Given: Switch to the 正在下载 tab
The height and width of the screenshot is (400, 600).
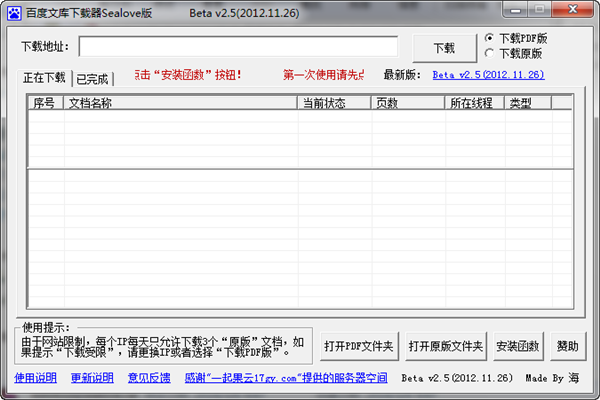Looking at the screenshot, I should tap(44, 78).
